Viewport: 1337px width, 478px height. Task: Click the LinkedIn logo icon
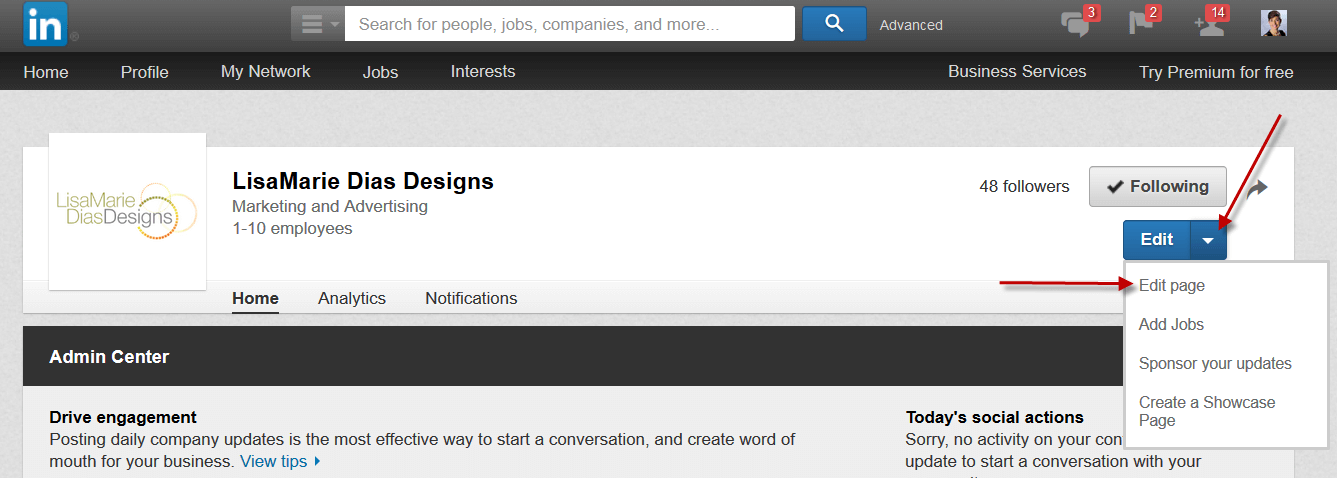pos(45,23)
